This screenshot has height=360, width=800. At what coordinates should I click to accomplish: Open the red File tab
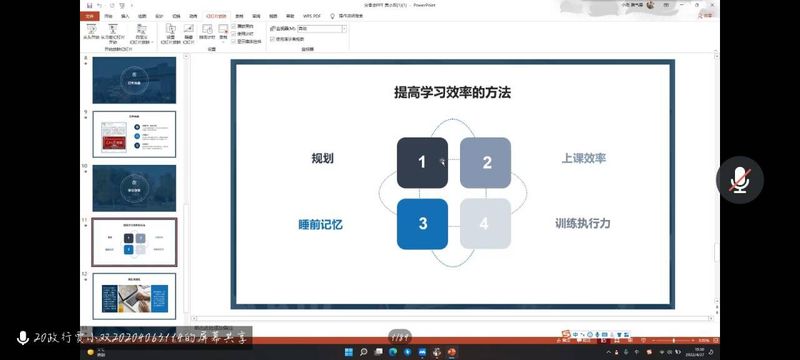coord(90,16)
